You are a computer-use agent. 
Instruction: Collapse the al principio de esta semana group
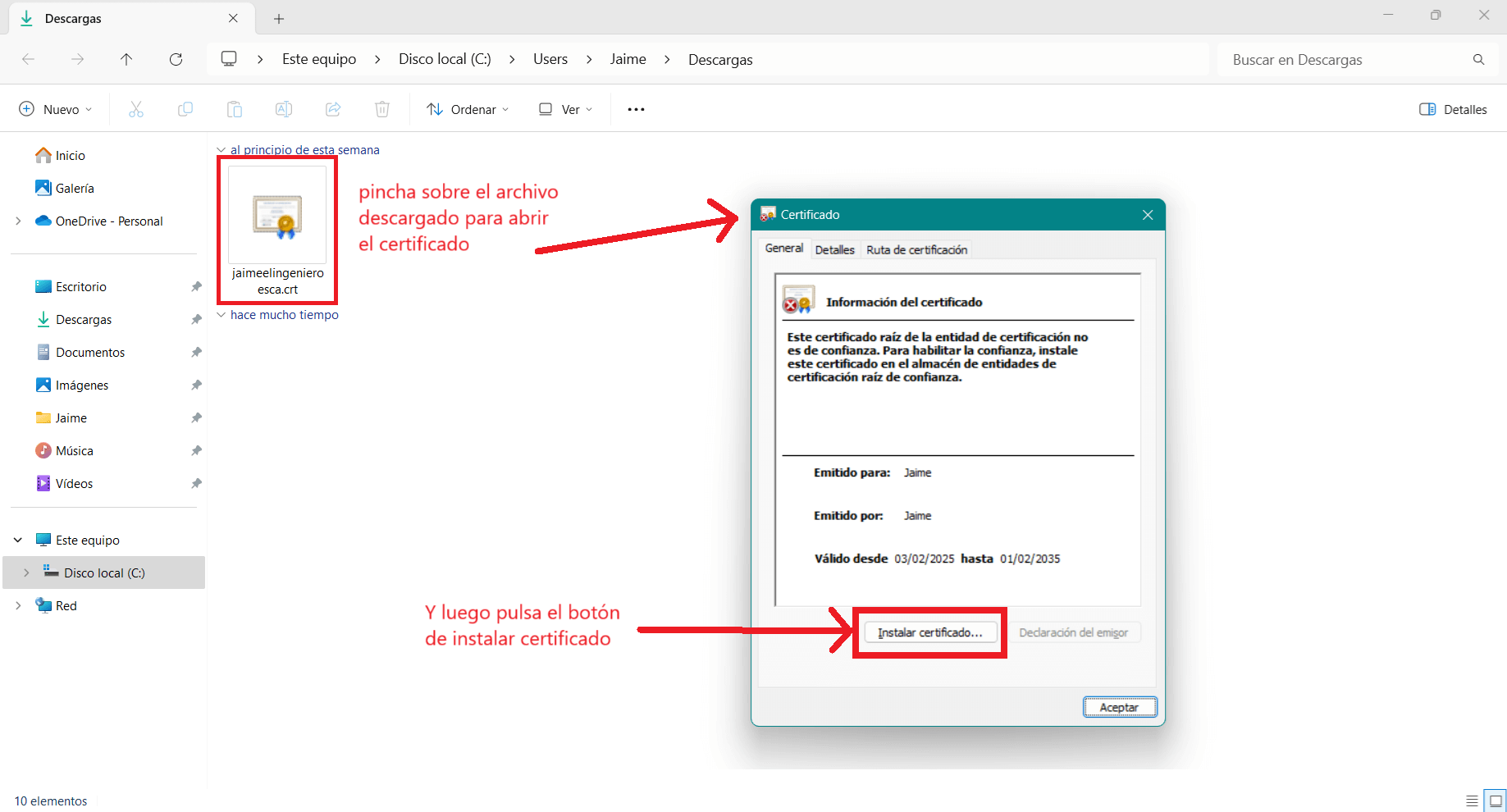point(221,149)
